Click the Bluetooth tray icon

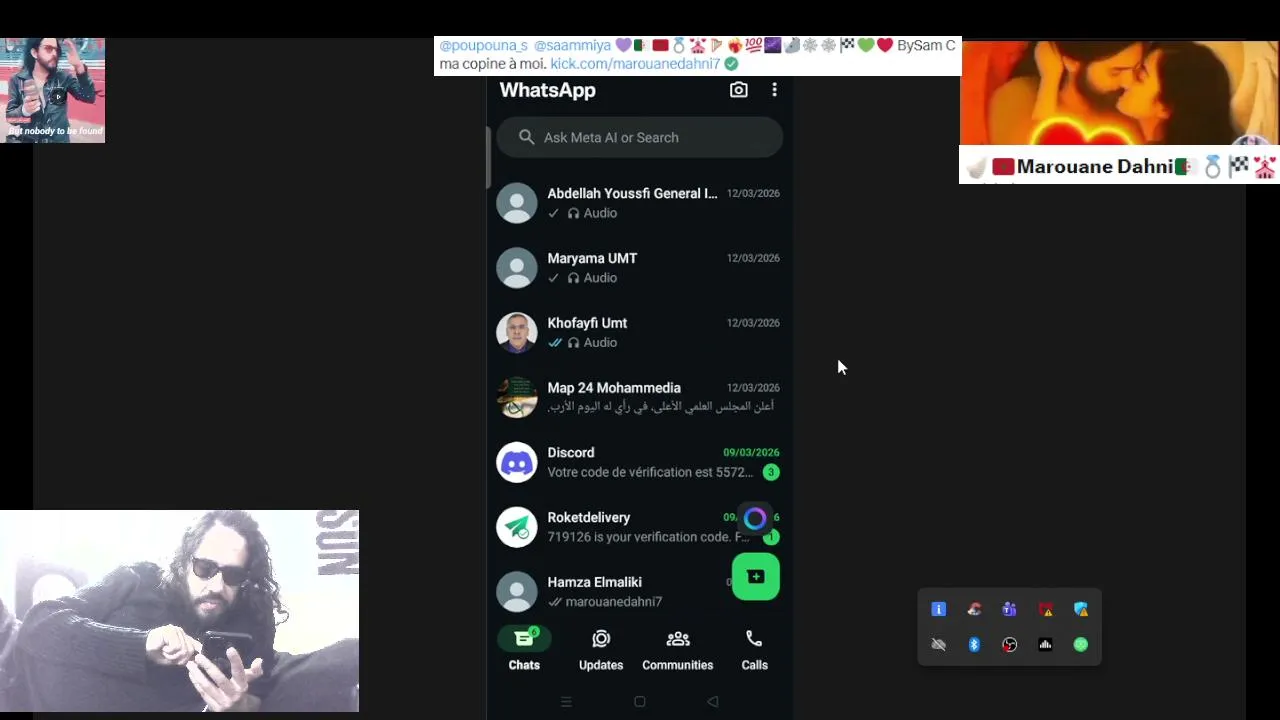pyautogui.click(x=974, y=645)
